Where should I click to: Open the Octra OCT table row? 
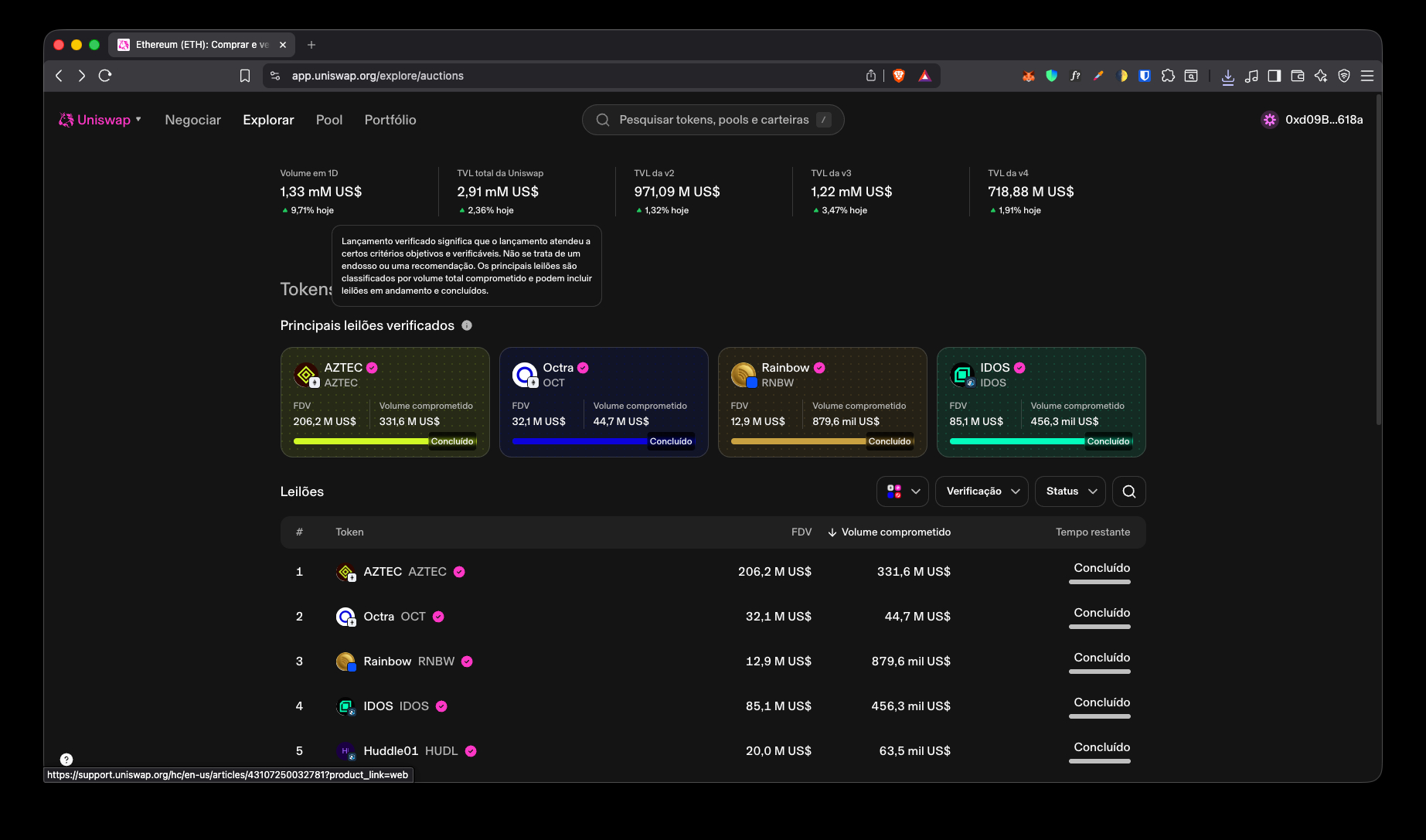tap(713, 617)
